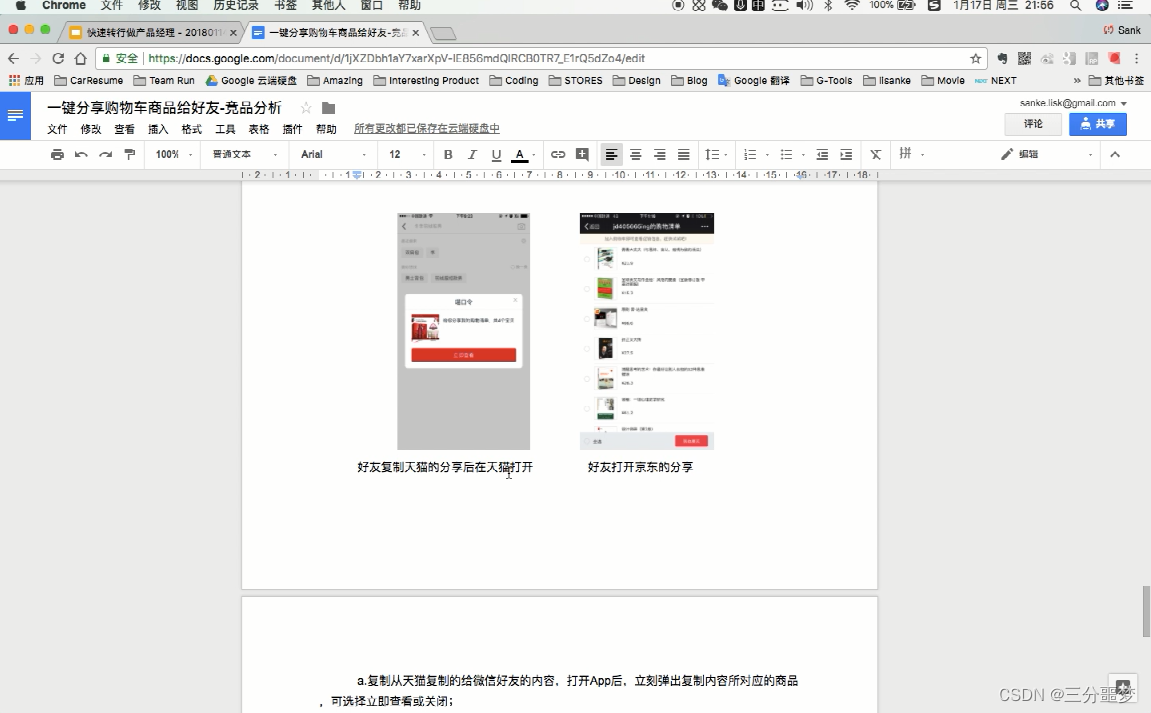Screen dimensions: 1151x713
Task: Insert a link with the link icon
Action: [x=558, y=154]
